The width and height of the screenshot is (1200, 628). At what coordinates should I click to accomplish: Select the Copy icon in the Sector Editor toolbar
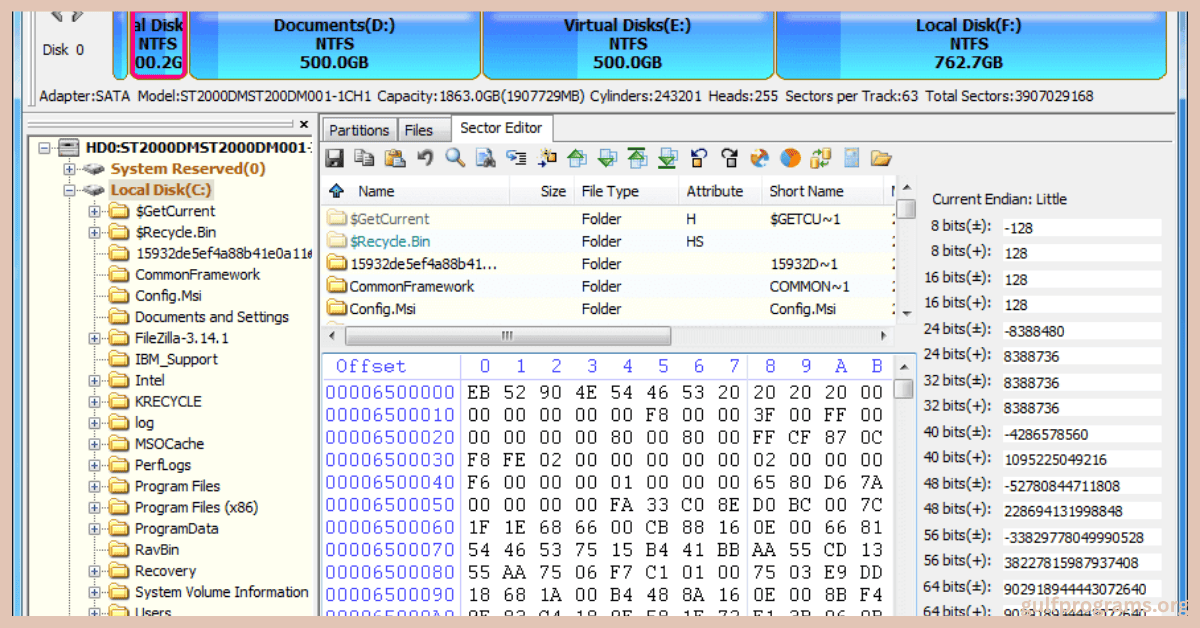click(364, 157)
